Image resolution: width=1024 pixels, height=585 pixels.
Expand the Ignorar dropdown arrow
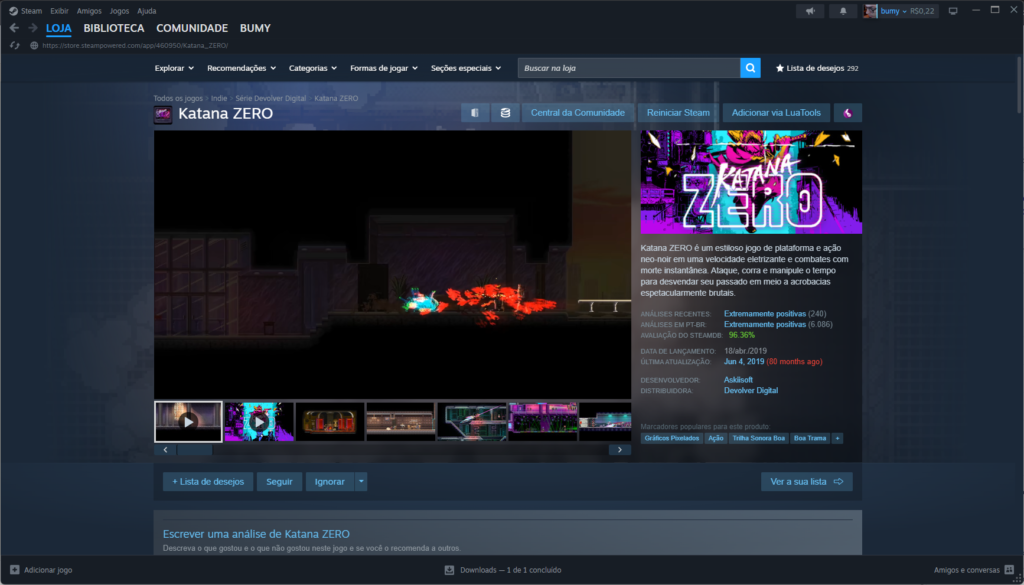[361, 482]
